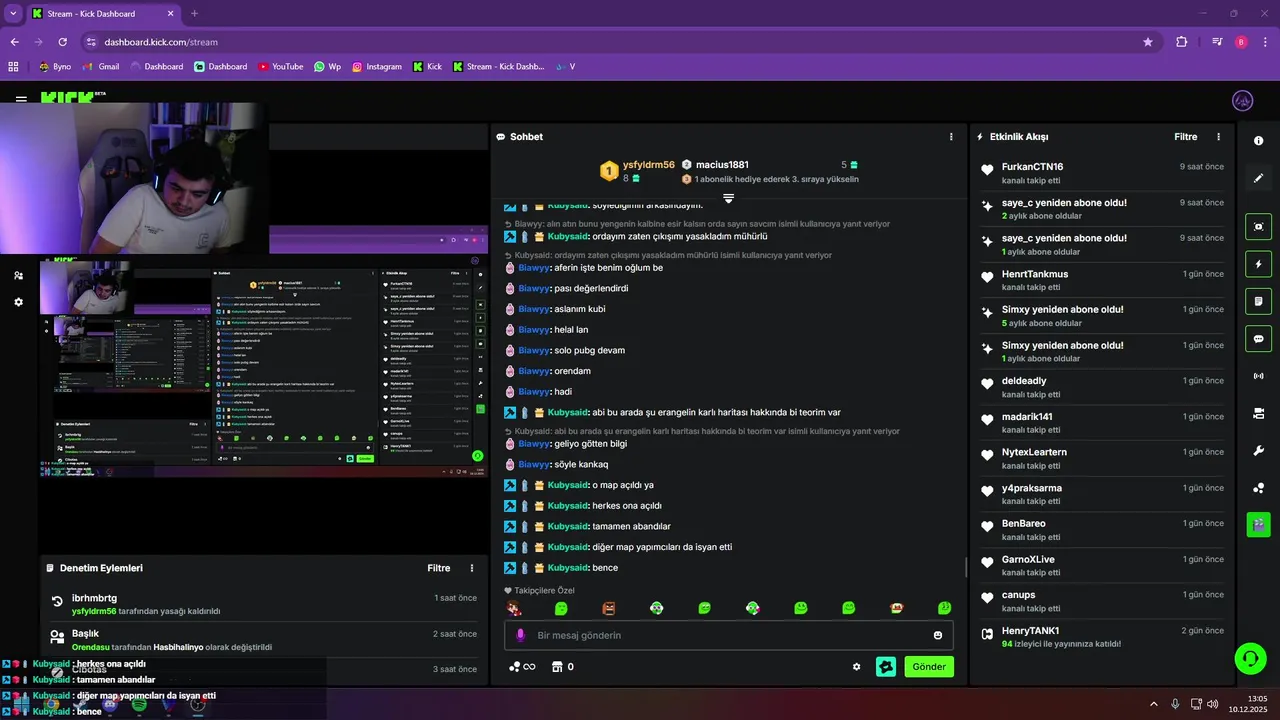Image resolution: width=1280 pixels, height=720 pixels.
Task: Open the Kick bookmark
Action: (426, 67)
